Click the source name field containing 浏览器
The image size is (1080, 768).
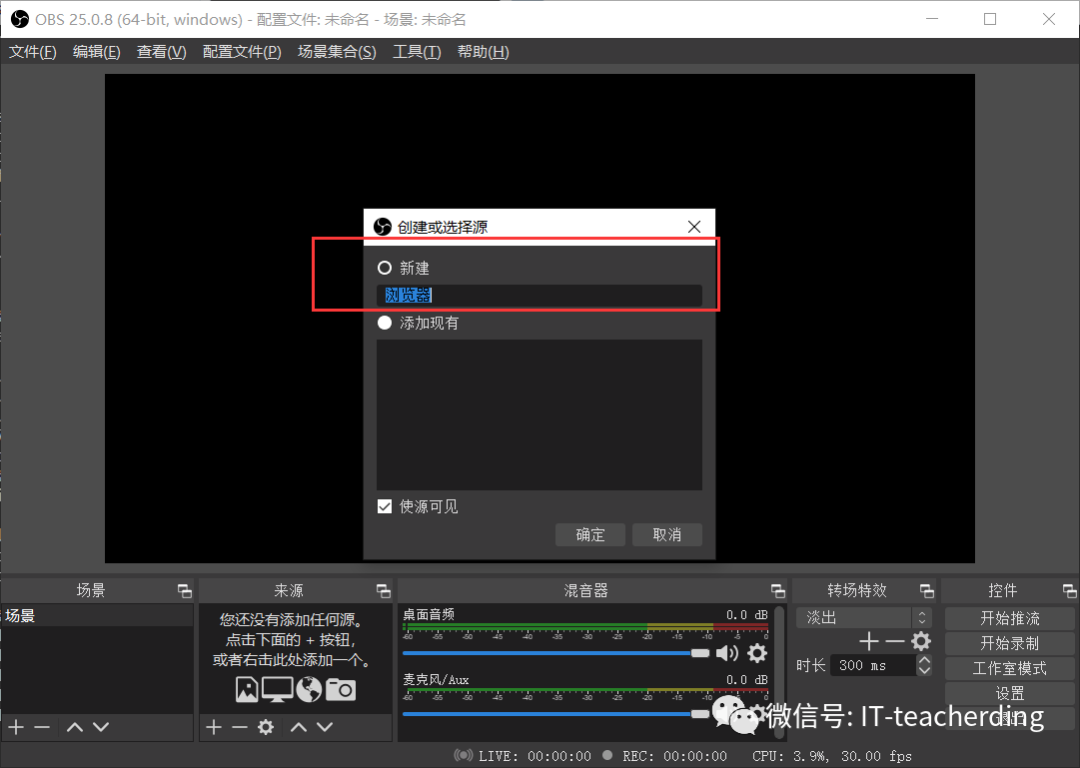539,295
